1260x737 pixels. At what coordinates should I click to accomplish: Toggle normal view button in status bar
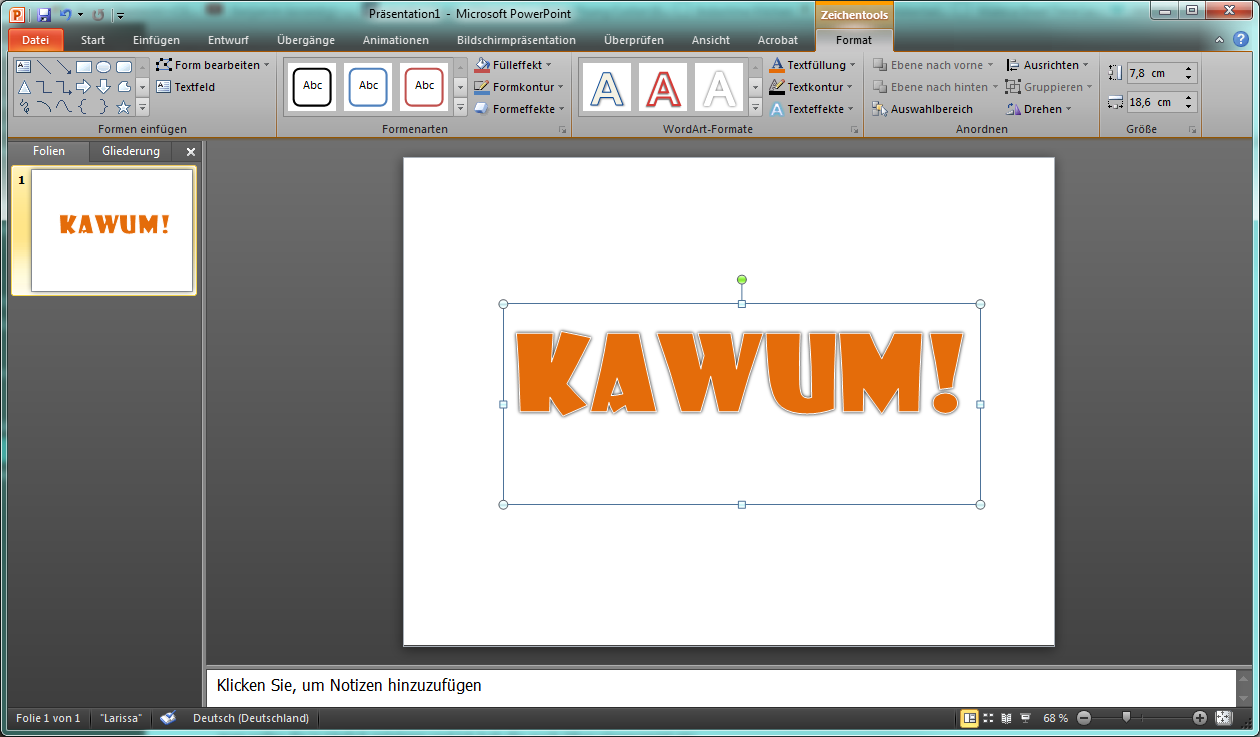click(x=969, y=718)
